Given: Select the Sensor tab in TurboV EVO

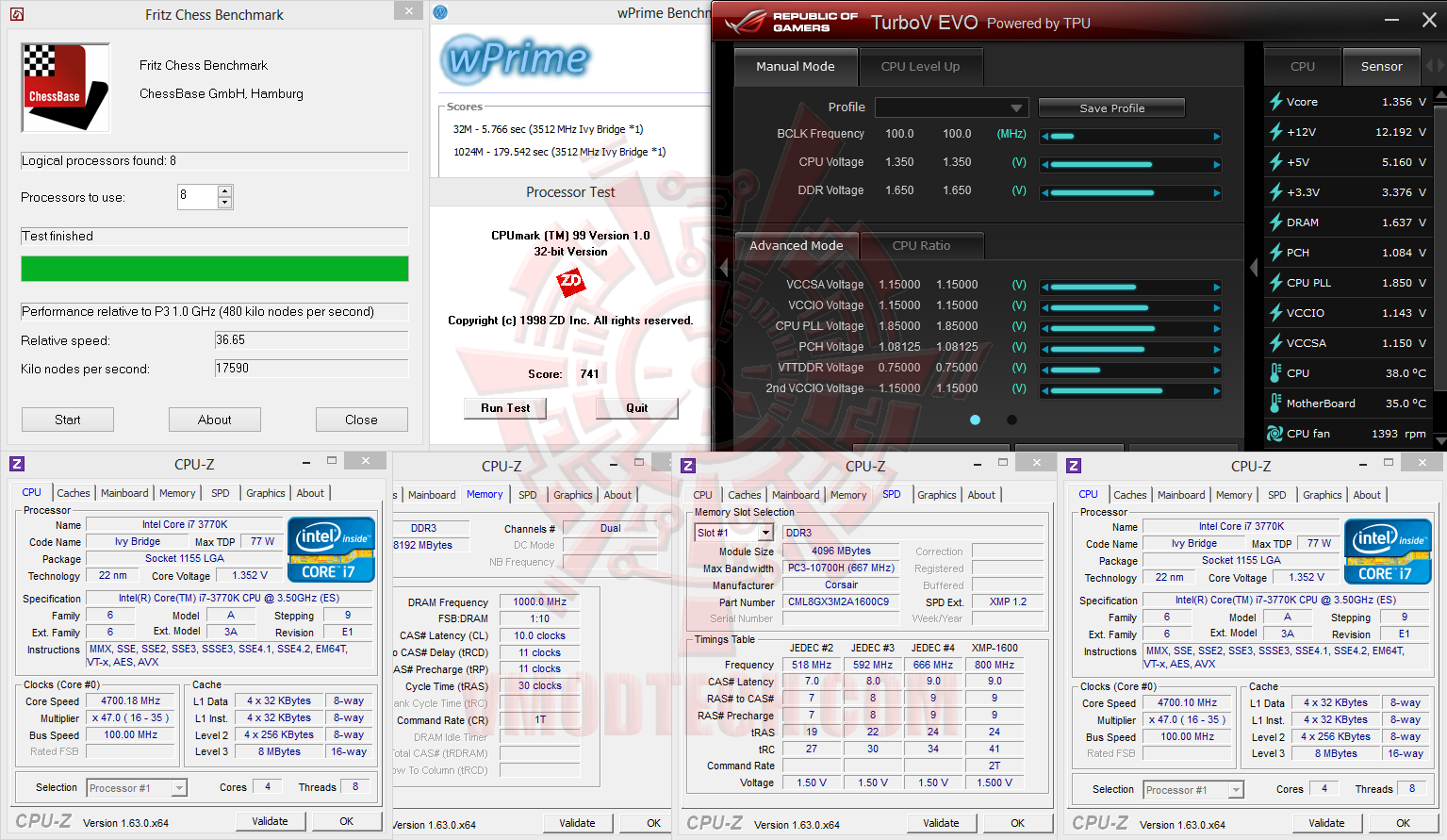Looking at the screenshot, I should (x=1382, y=67).
